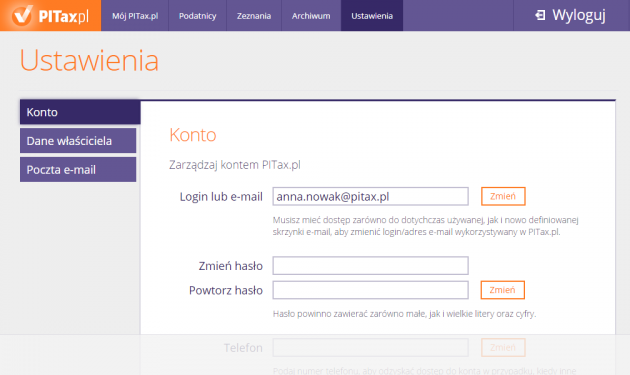Select the Ustawienia navigation tab
The width and height of the screenshot is (630, 375).
[372, 16]
